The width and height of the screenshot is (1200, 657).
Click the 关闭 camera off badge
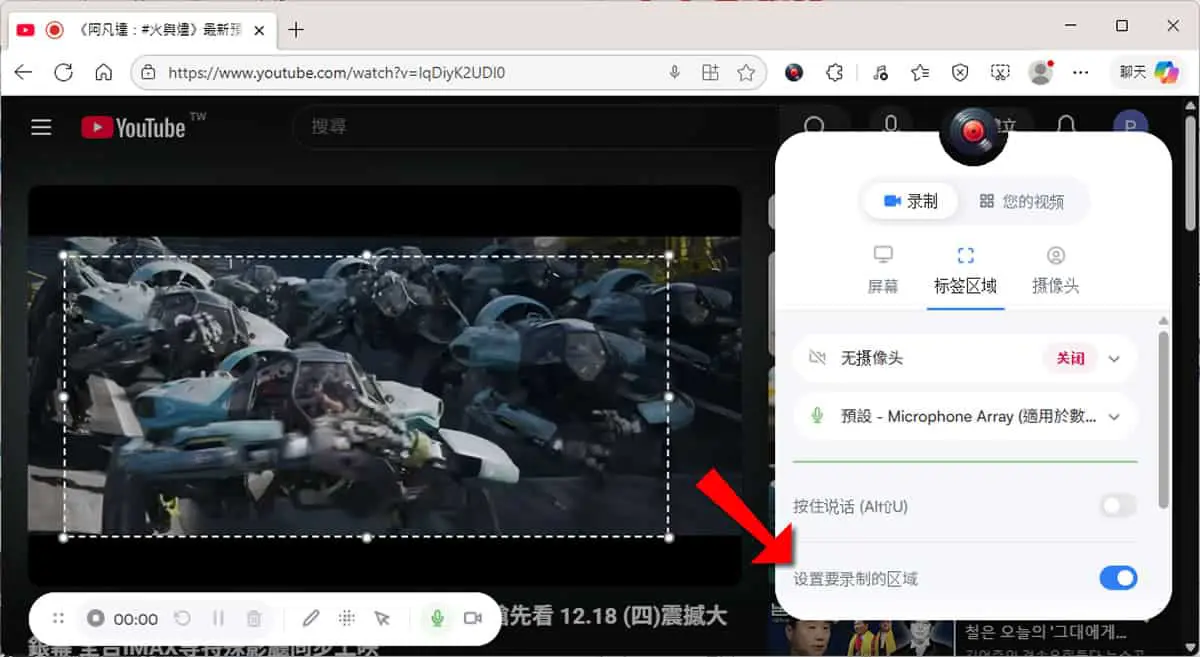point(1070,358)
